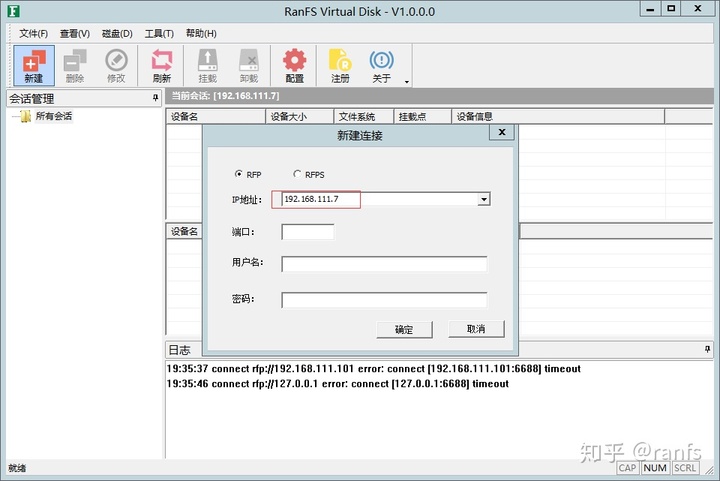Click the SCRL status bar indicator

pyautogui.click(x=685, y=468)
